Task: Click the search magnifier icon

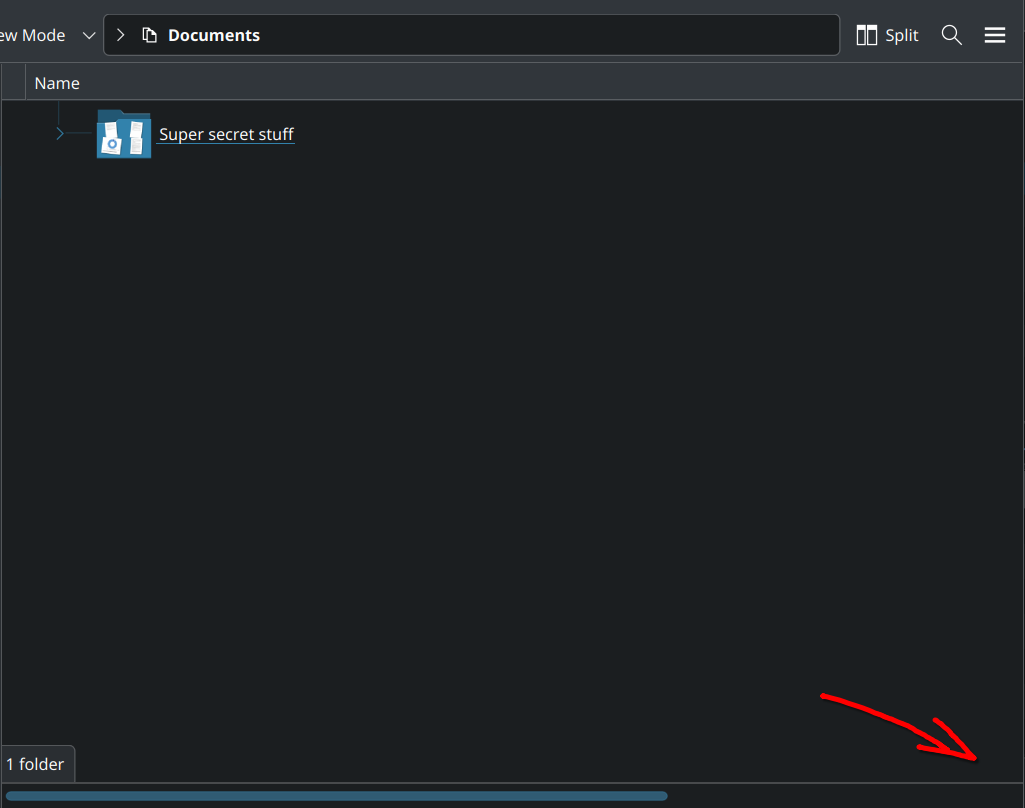Action: (952, 35)
